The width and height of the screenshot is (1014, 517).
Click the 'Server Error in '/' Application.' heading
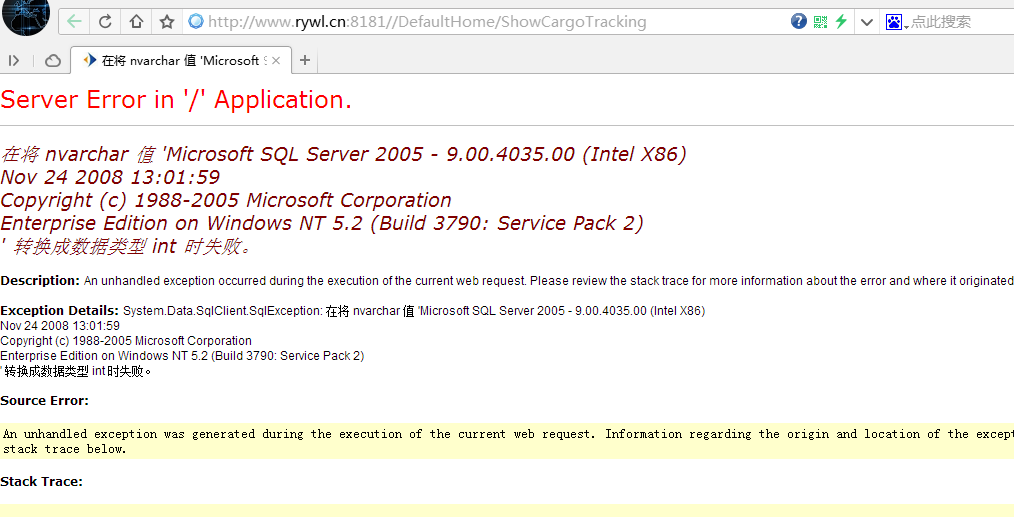click(x=176, y=100)
